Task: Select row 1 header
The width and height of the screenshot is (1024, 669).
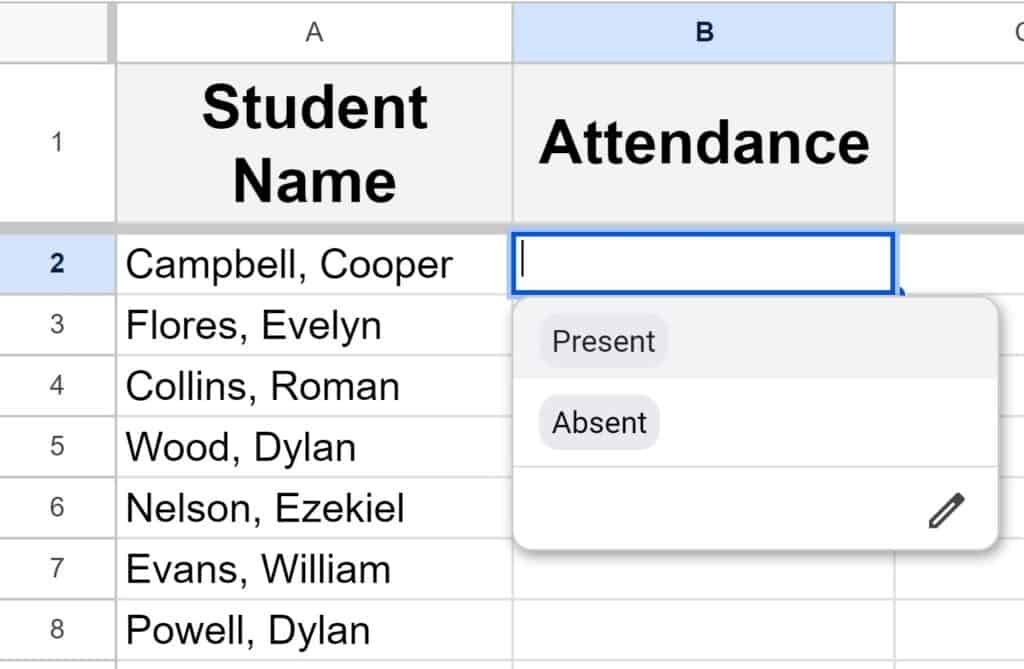Action: pos(57,142)
